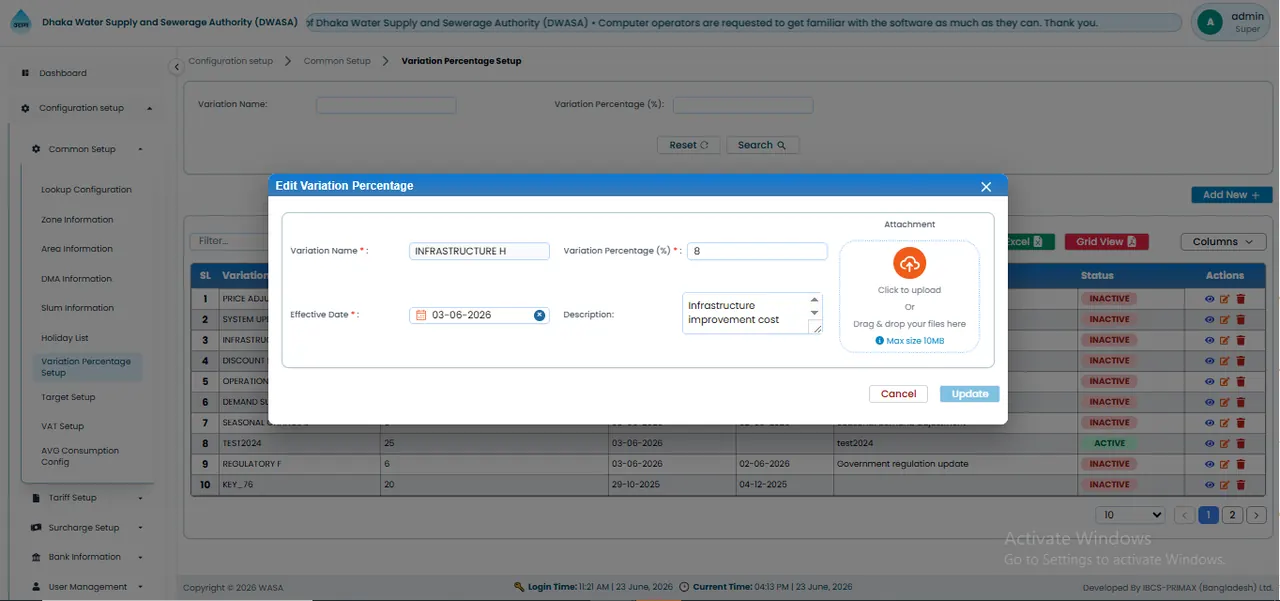The width and height of the screenshot is (1280, 601).
Task: Click the DWASA logo in the header
Action: point(20,23)
